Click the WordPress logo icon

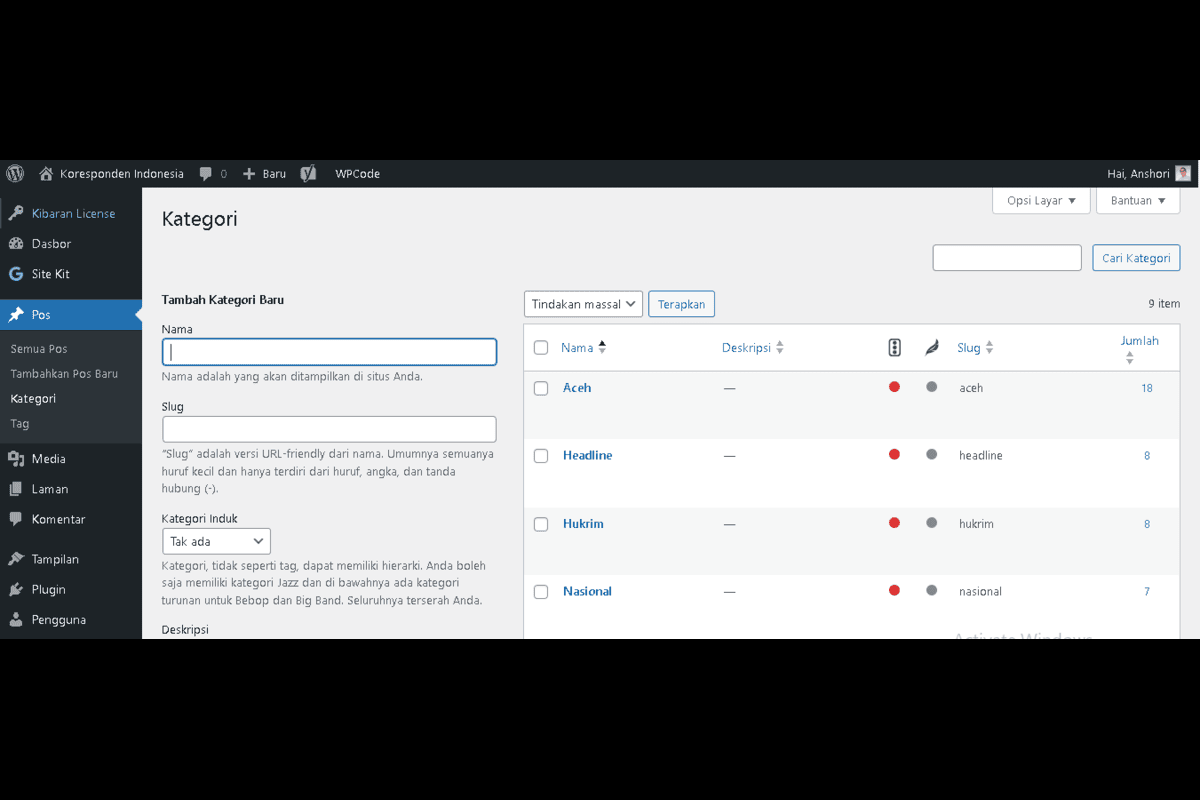pyautogui.click(x=15, y=173)
